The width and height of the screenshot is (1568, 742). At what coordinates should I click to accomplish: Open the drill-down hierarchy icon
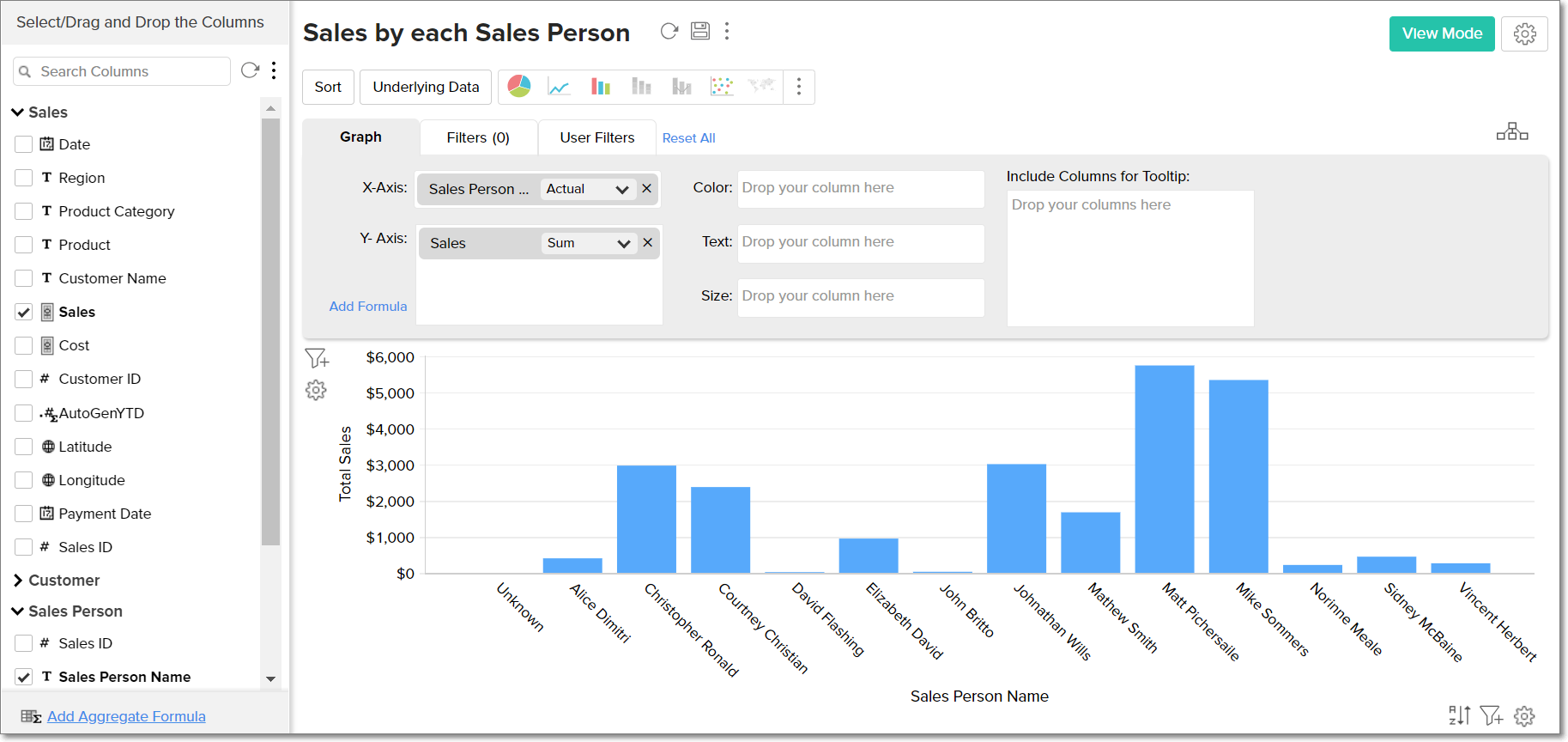coord(1512,131)
